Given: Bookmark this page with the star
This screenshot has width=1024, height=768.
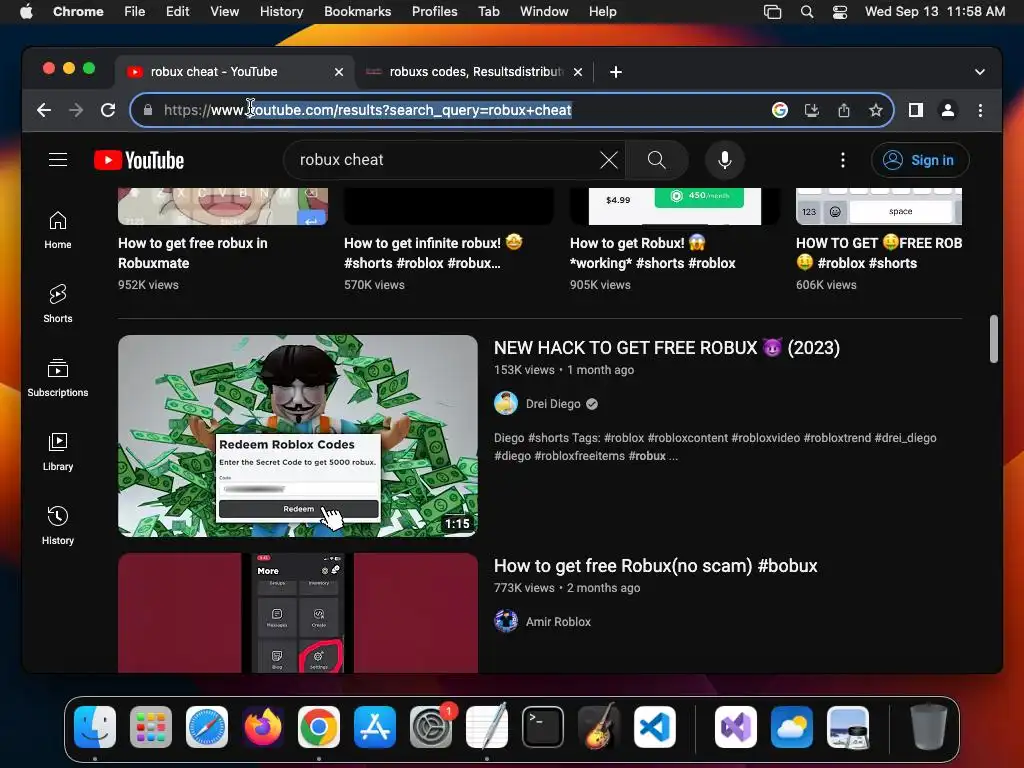Looking at the screenshot, I should click(876, 110).
